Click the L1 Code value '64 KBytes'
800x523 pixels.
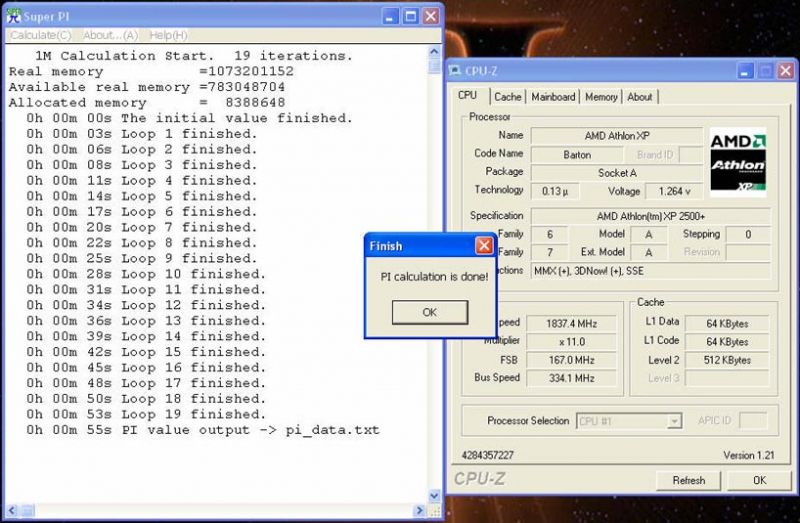pyautogui.click(x=727, y=342)
